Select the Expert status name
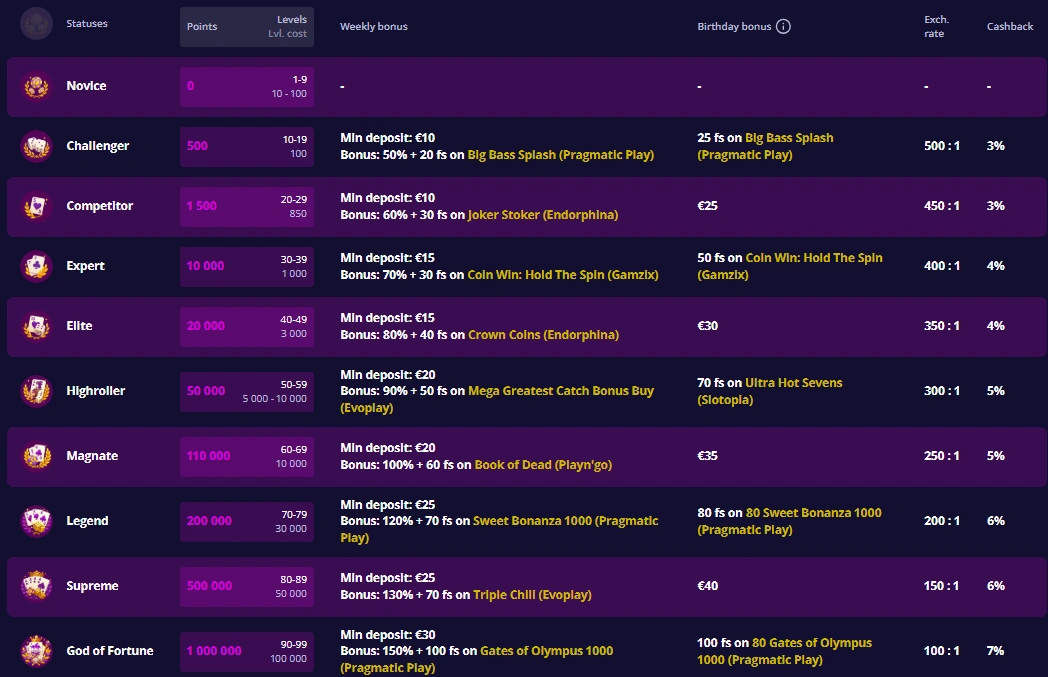 tap(86, 265)
